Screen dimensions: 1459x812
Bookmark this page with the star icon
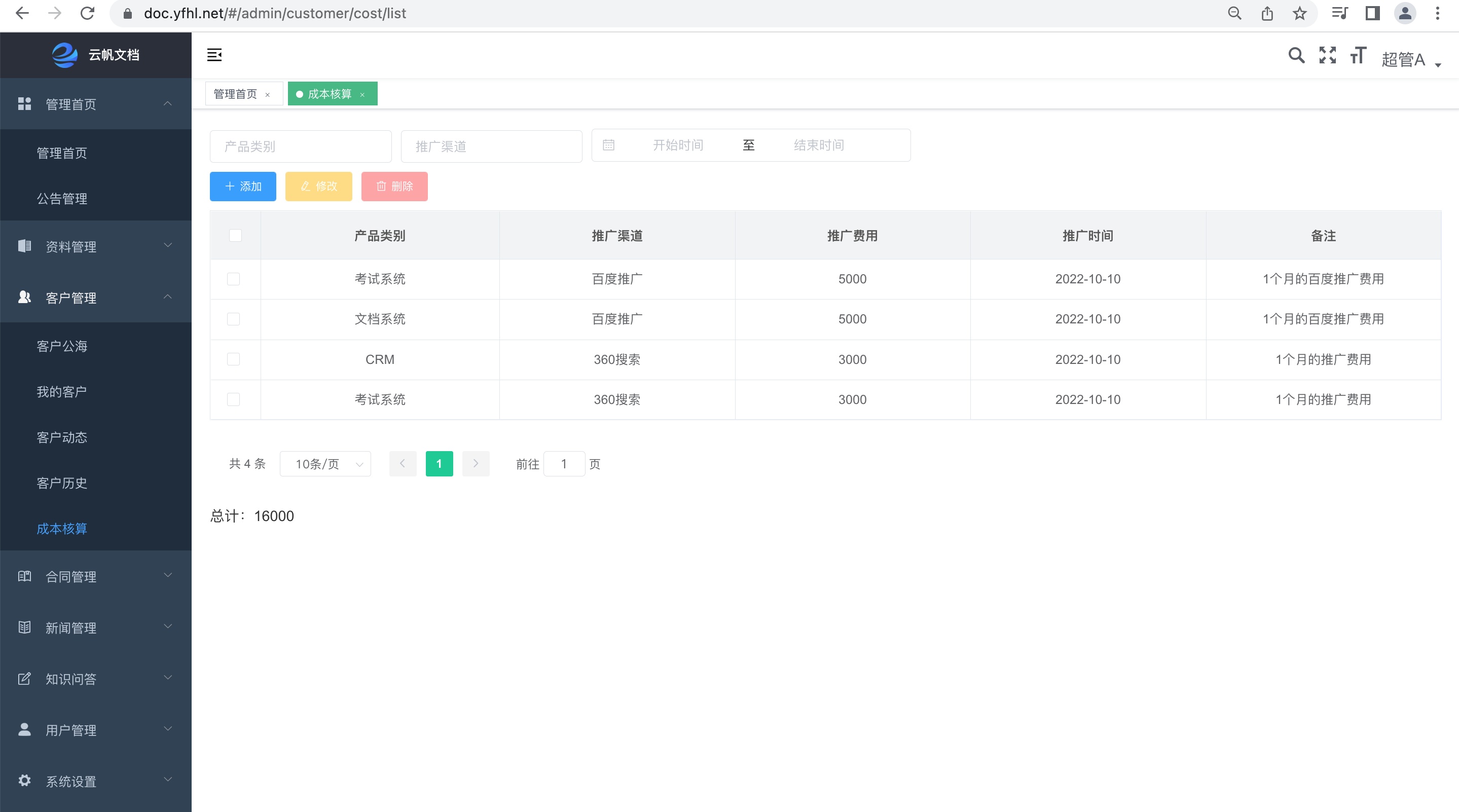(x=1299, y=13)
